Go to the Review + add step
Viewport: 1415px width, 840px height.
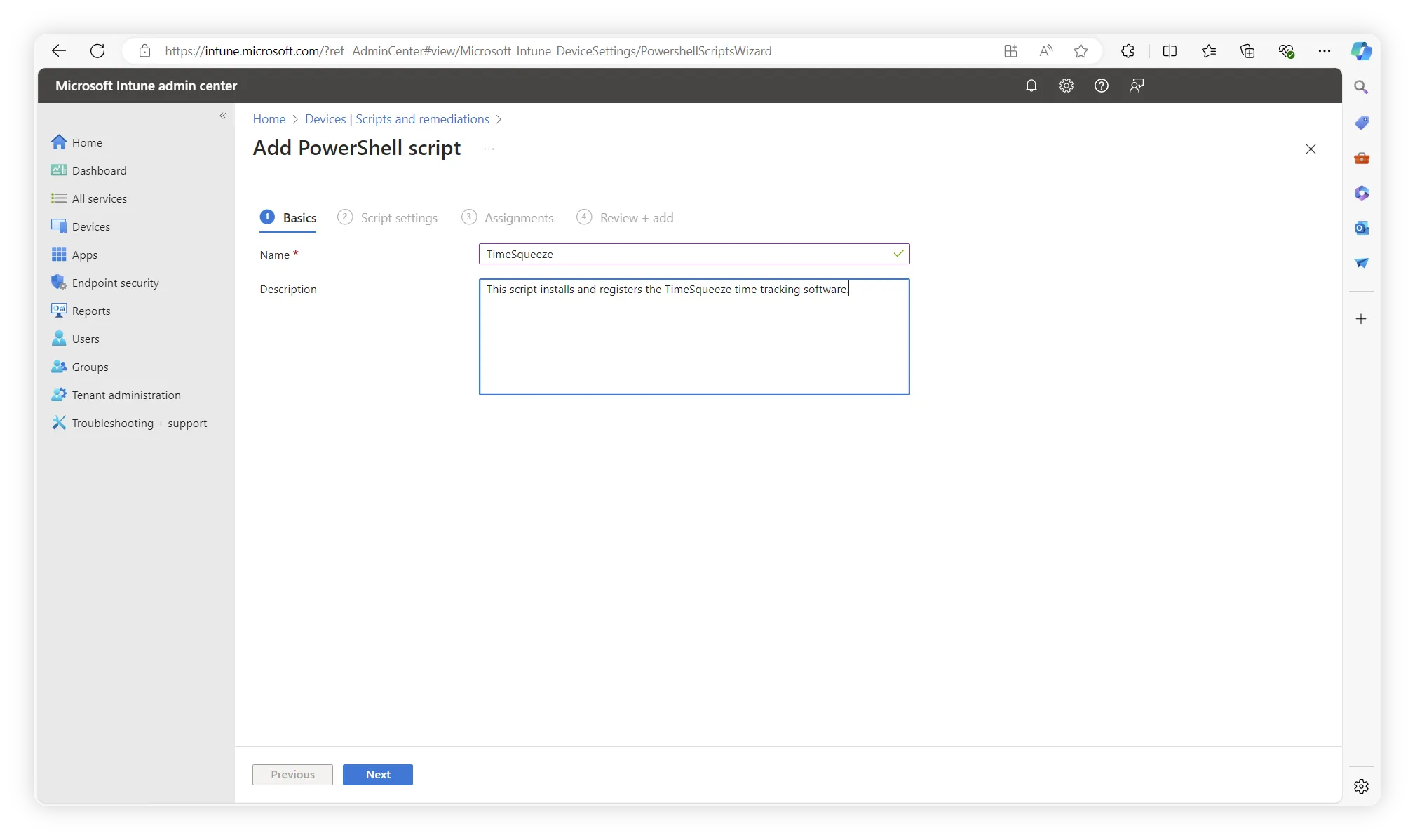tap(636, 218)
